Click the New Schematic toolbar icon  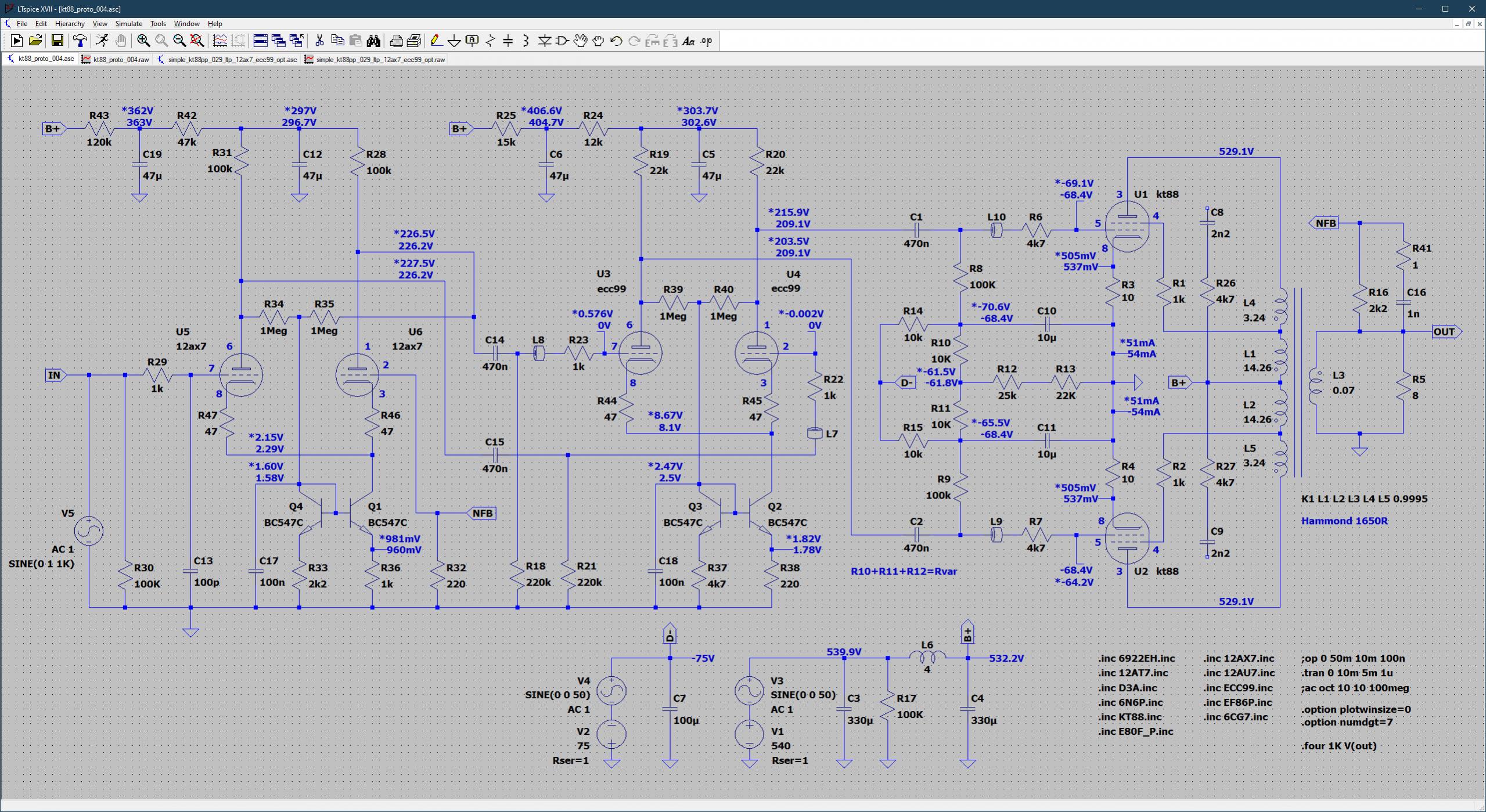tap(16, 41)
